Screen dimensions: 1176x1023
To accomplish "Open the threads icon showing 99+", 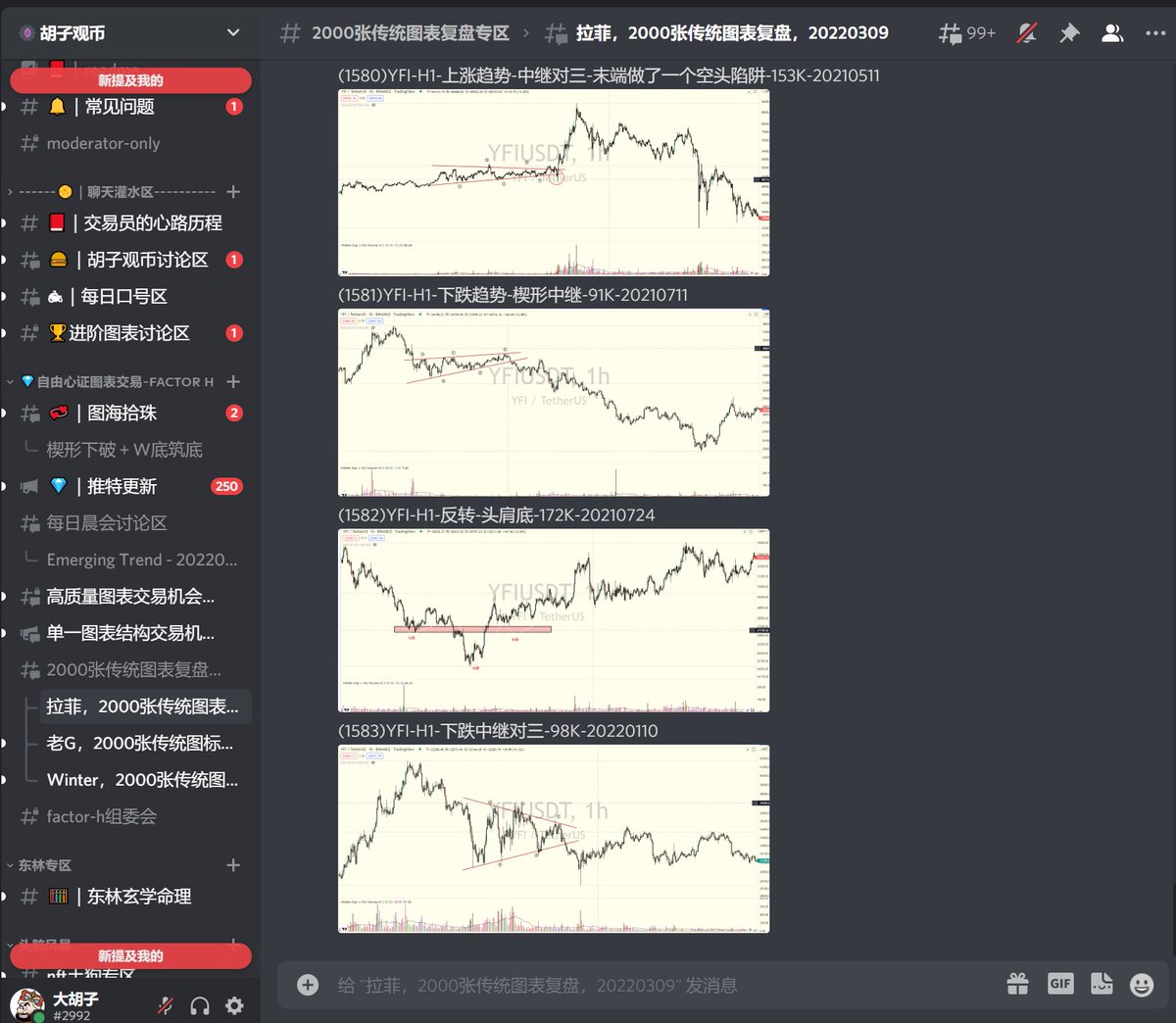I will click(966, 33).
